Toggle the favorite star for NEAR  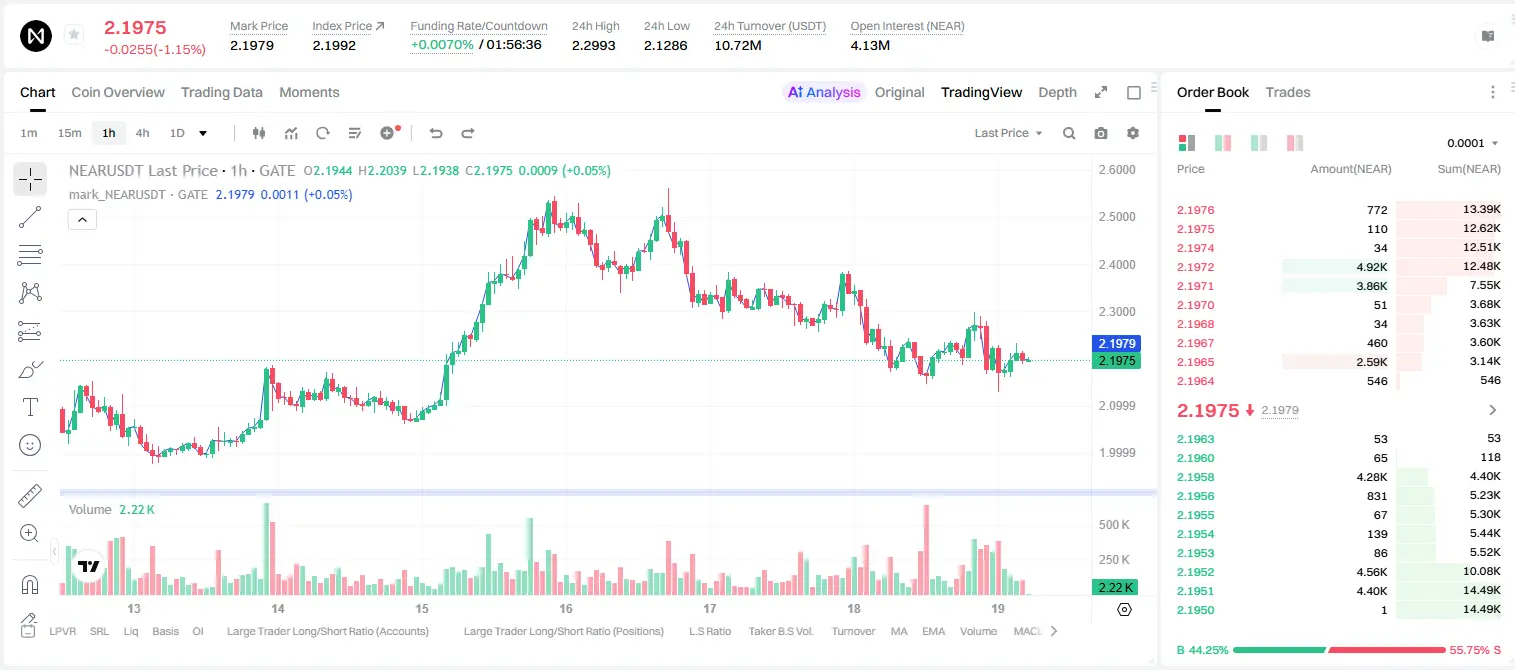tap(74, 35)
